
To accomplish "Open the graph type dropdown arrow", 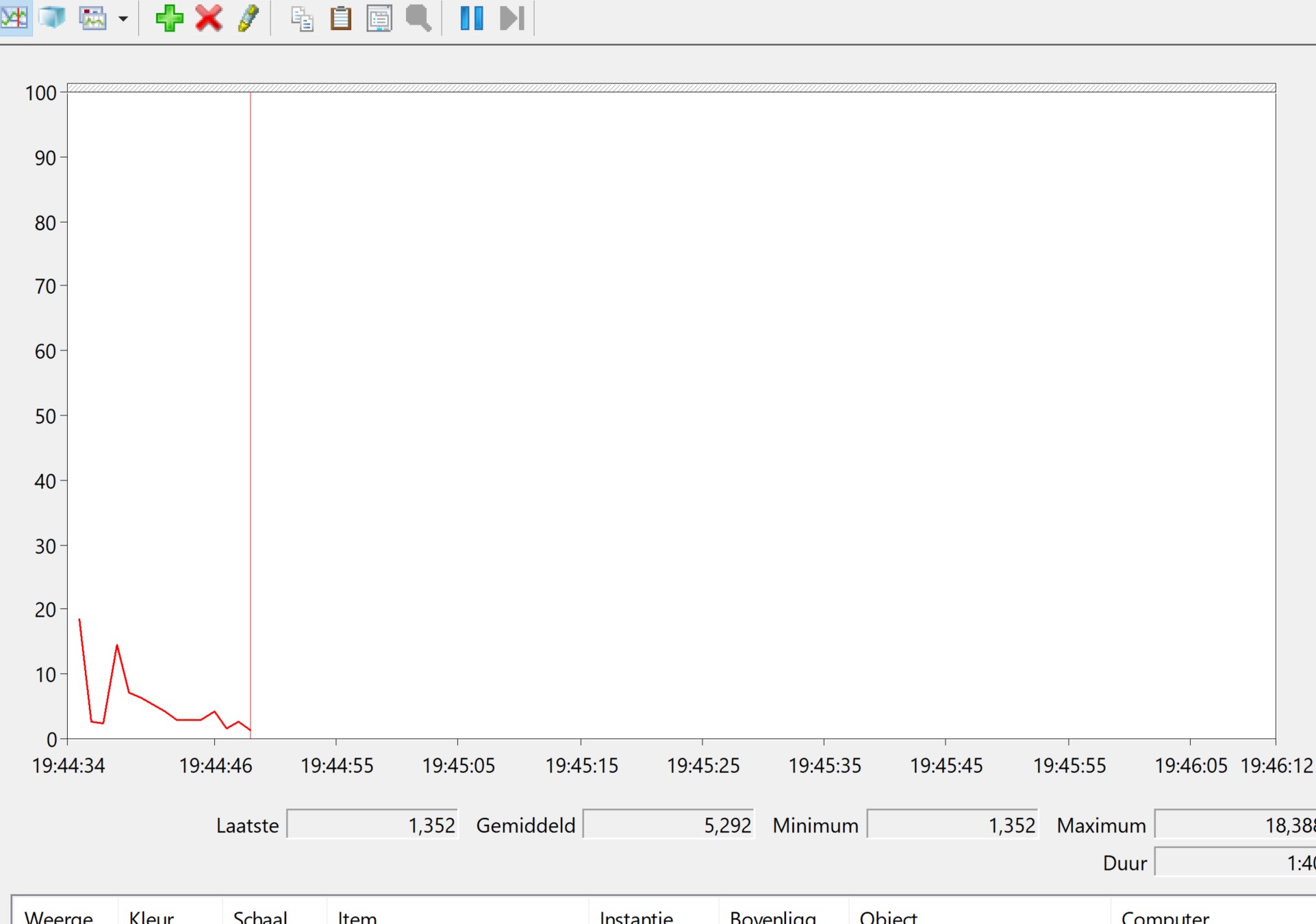I will click(123, 18).
